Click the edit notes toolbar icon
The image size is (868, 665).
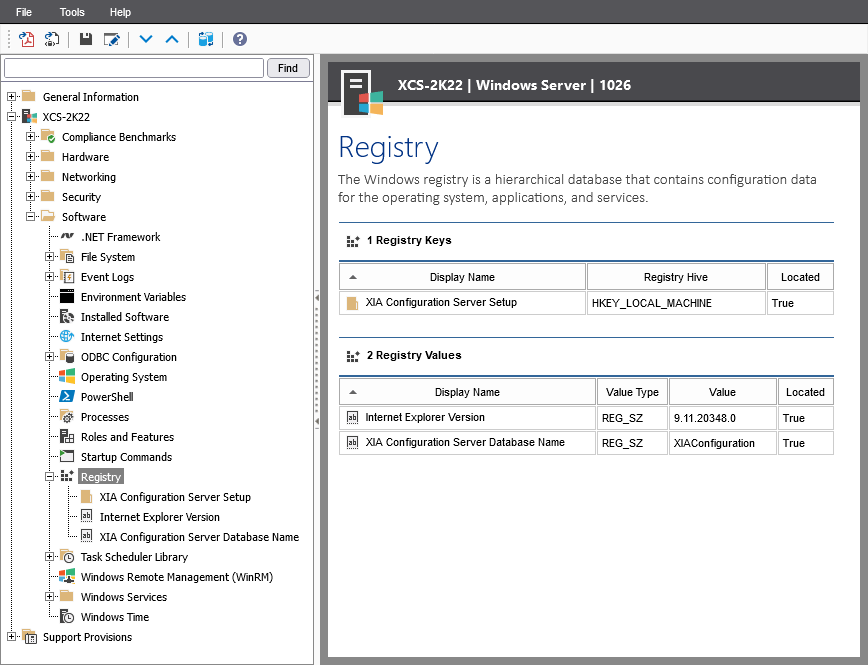tap(112, 39)
